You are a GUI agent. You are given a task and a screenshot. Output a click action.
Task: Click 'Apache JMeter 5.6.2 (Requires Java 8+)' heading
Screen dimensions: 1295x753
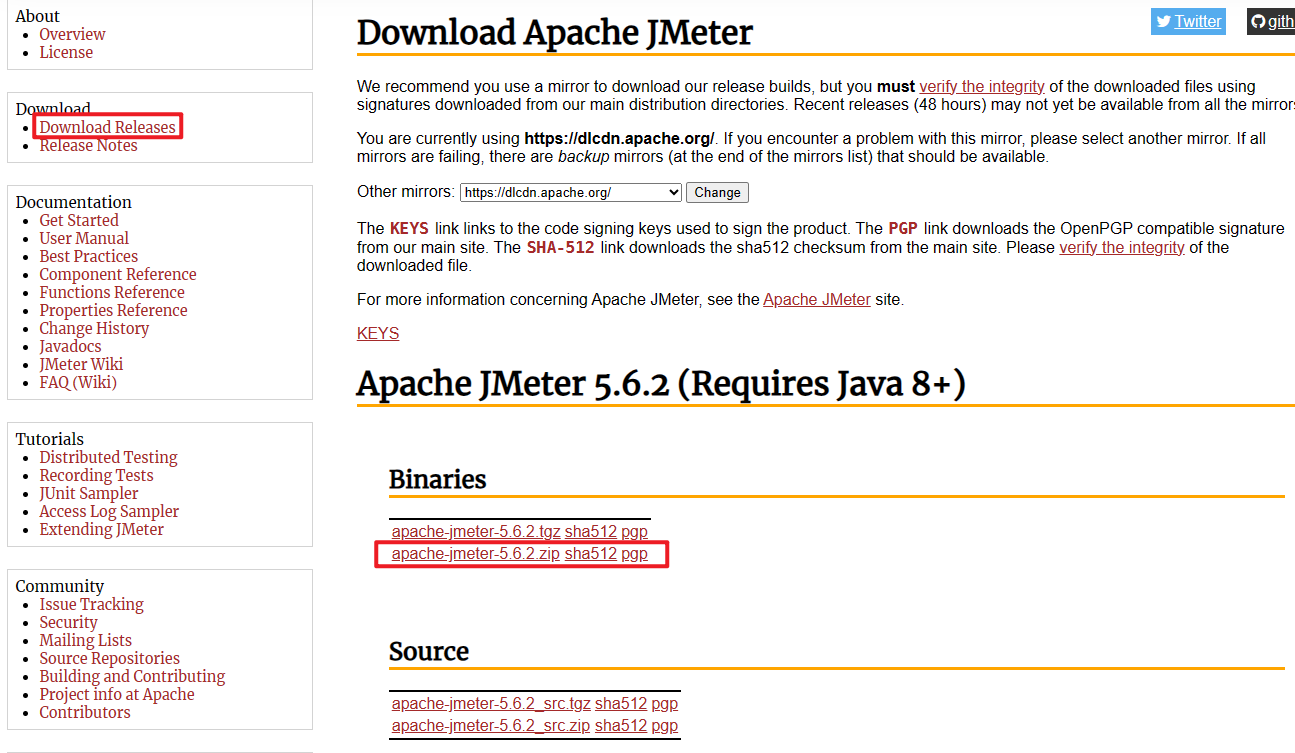click(661, 384)
